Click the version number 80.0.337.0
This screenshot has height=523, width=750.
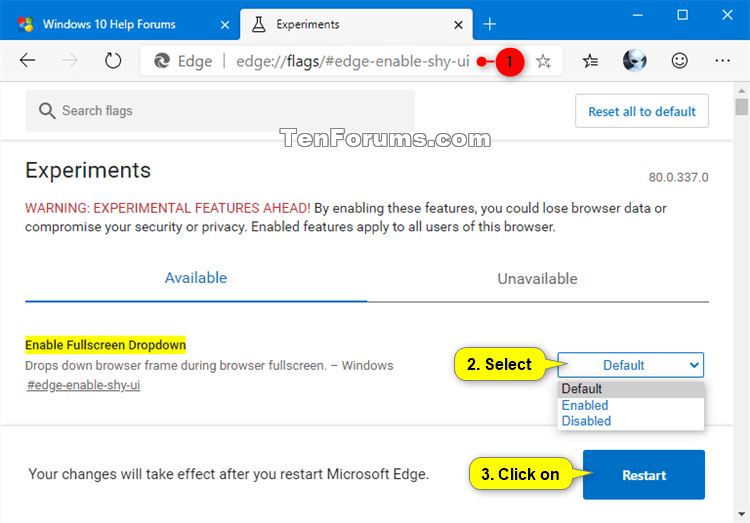678,178
